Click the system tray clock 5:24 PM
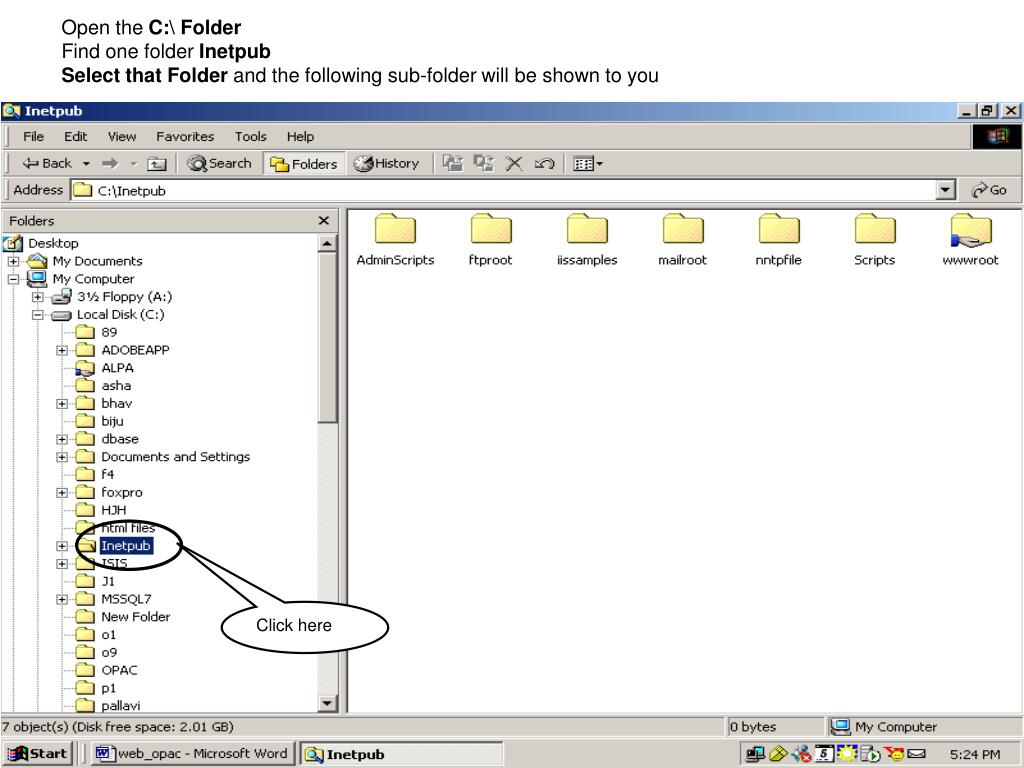The image size is (1024, 768). [x=974, y=754]
